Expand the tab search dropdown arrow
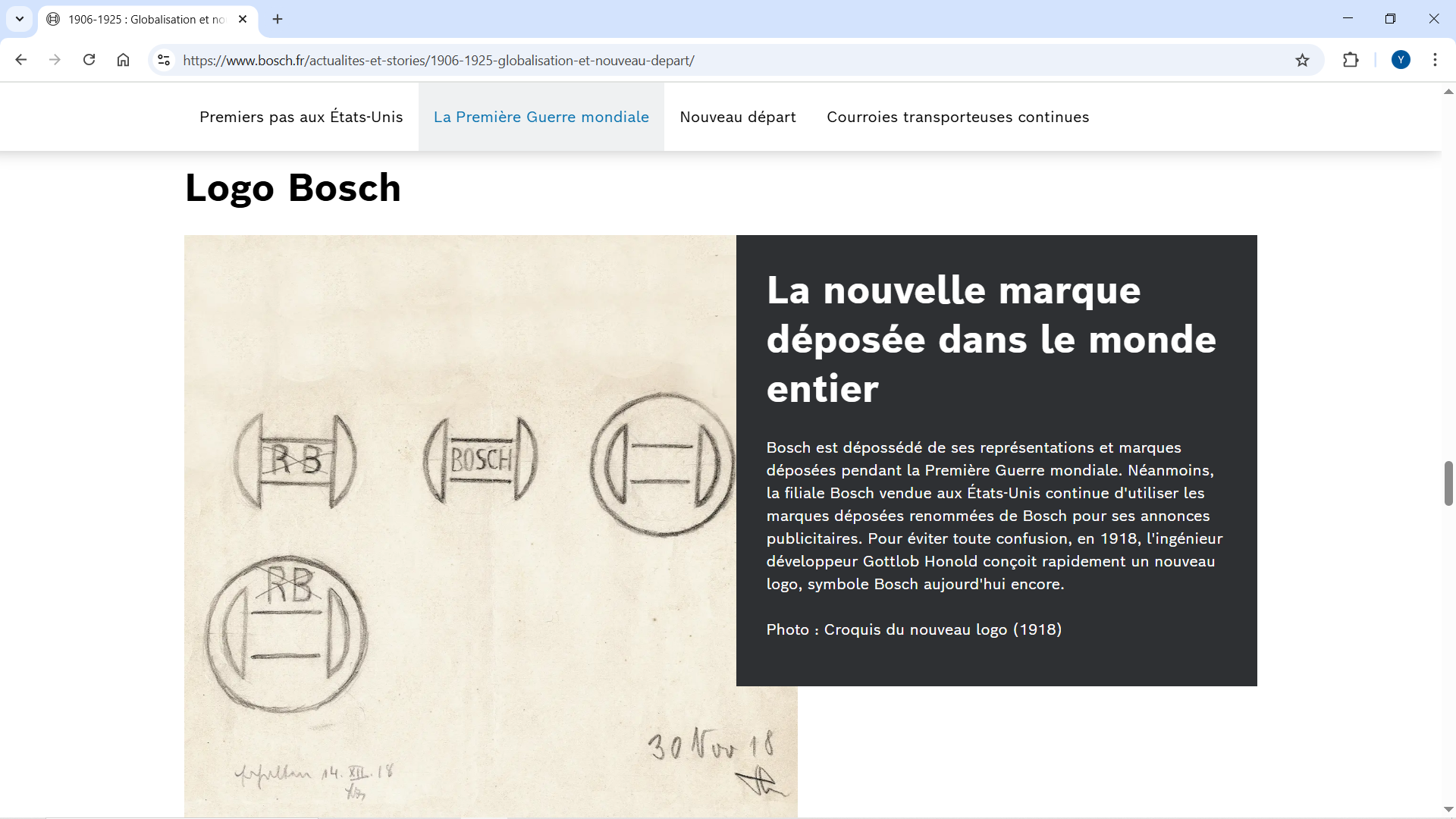Screen dimensions: 1456x819 pos(20,19)
